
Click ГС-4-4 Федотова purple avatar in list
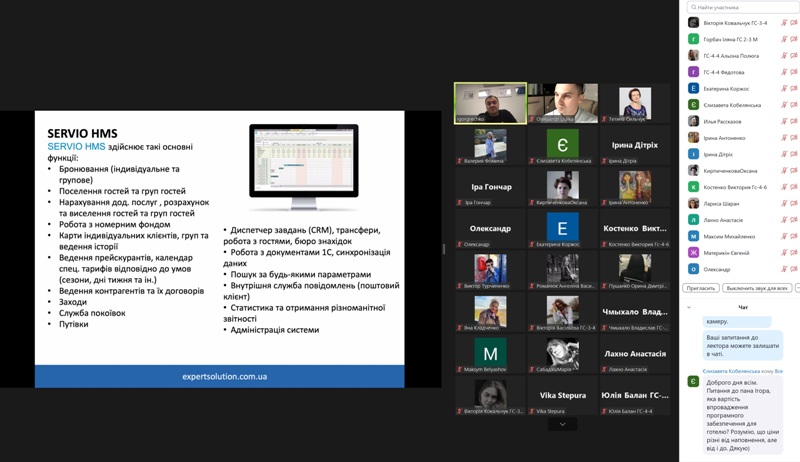tap(693, 72)
